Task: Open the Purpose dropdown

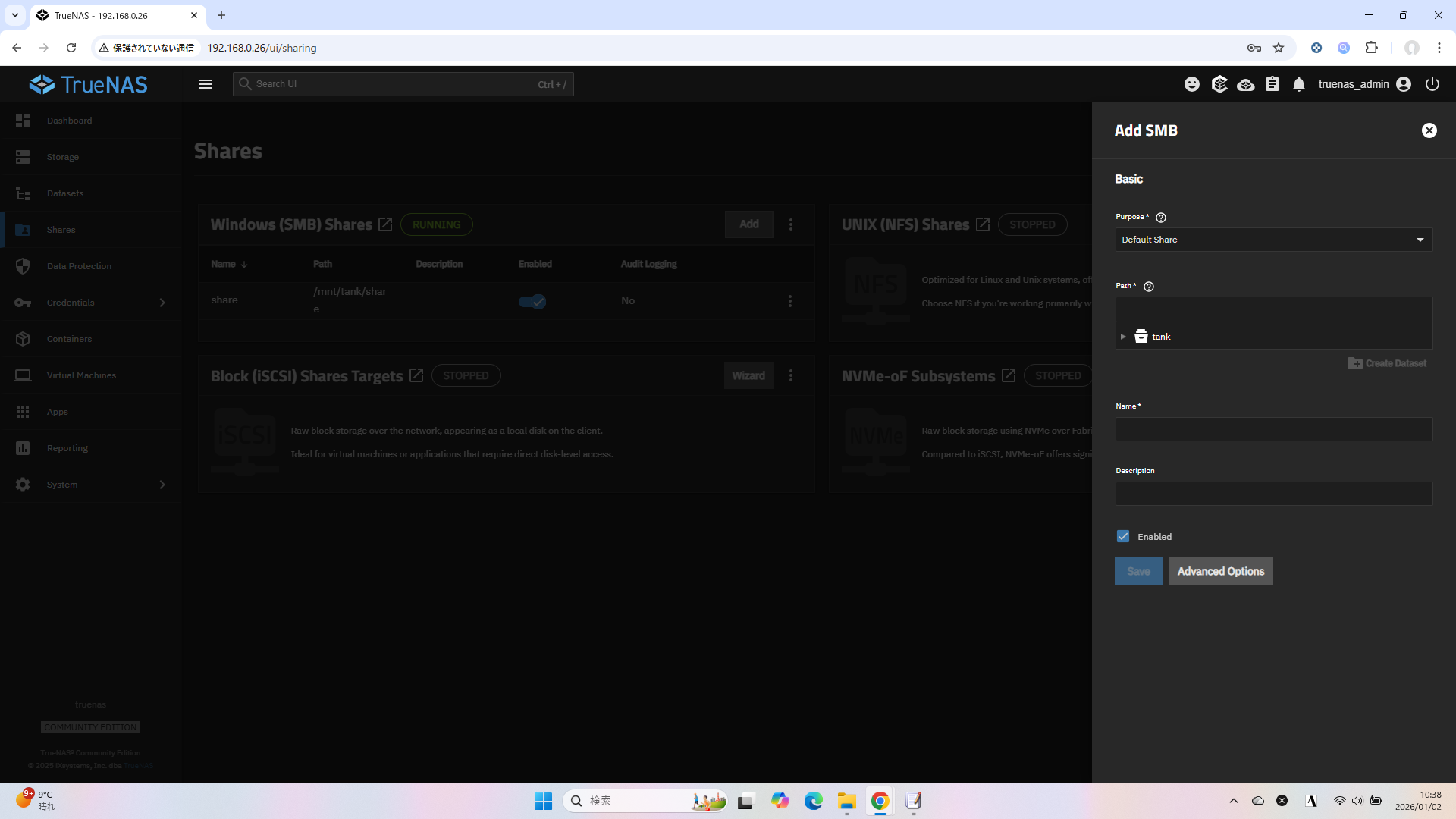Action: pos(1273,240)
